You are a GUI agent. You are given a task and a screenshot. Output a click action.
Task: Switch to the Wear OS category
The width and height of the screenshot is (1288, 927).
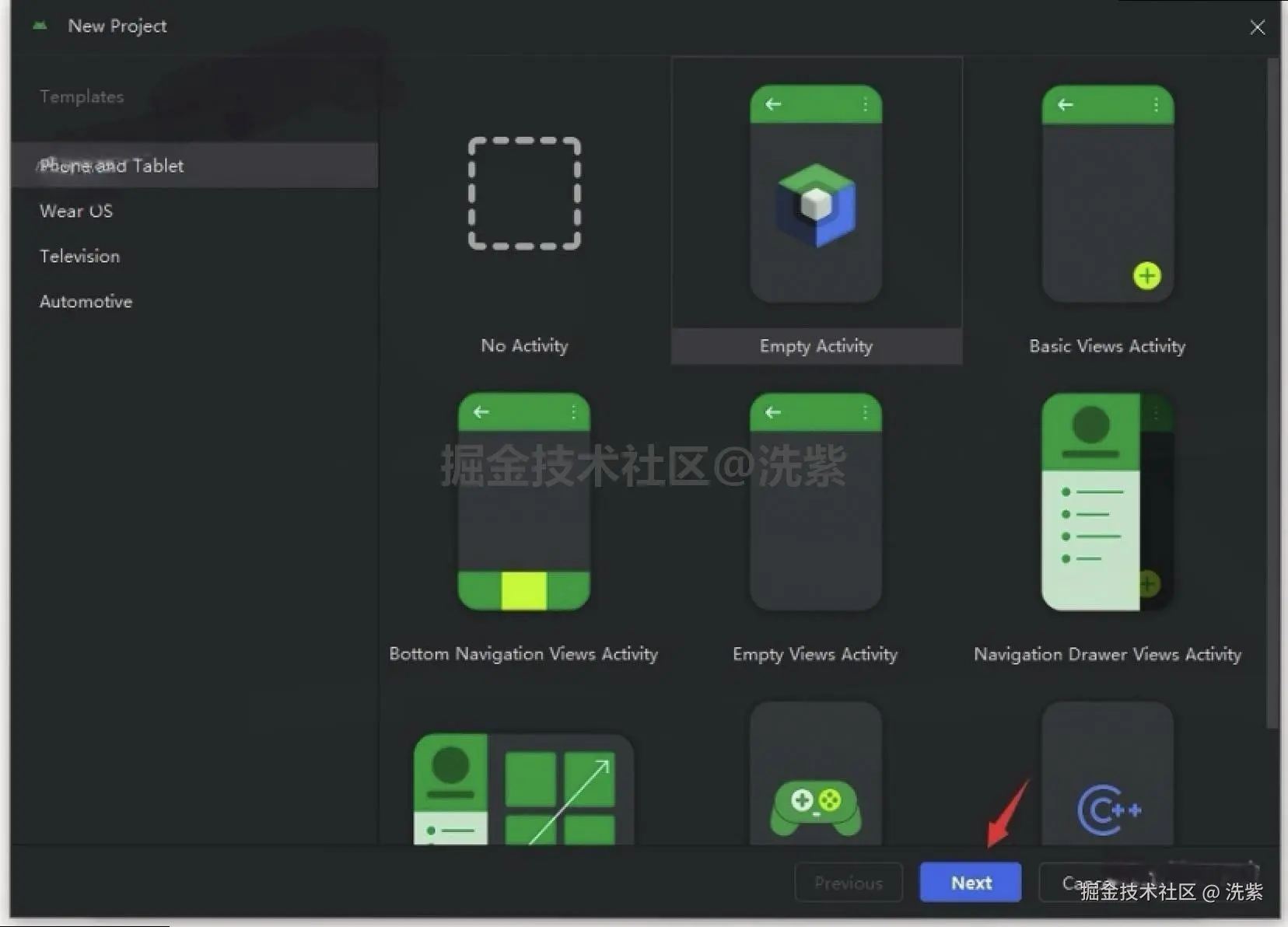[x=75, y=211]
